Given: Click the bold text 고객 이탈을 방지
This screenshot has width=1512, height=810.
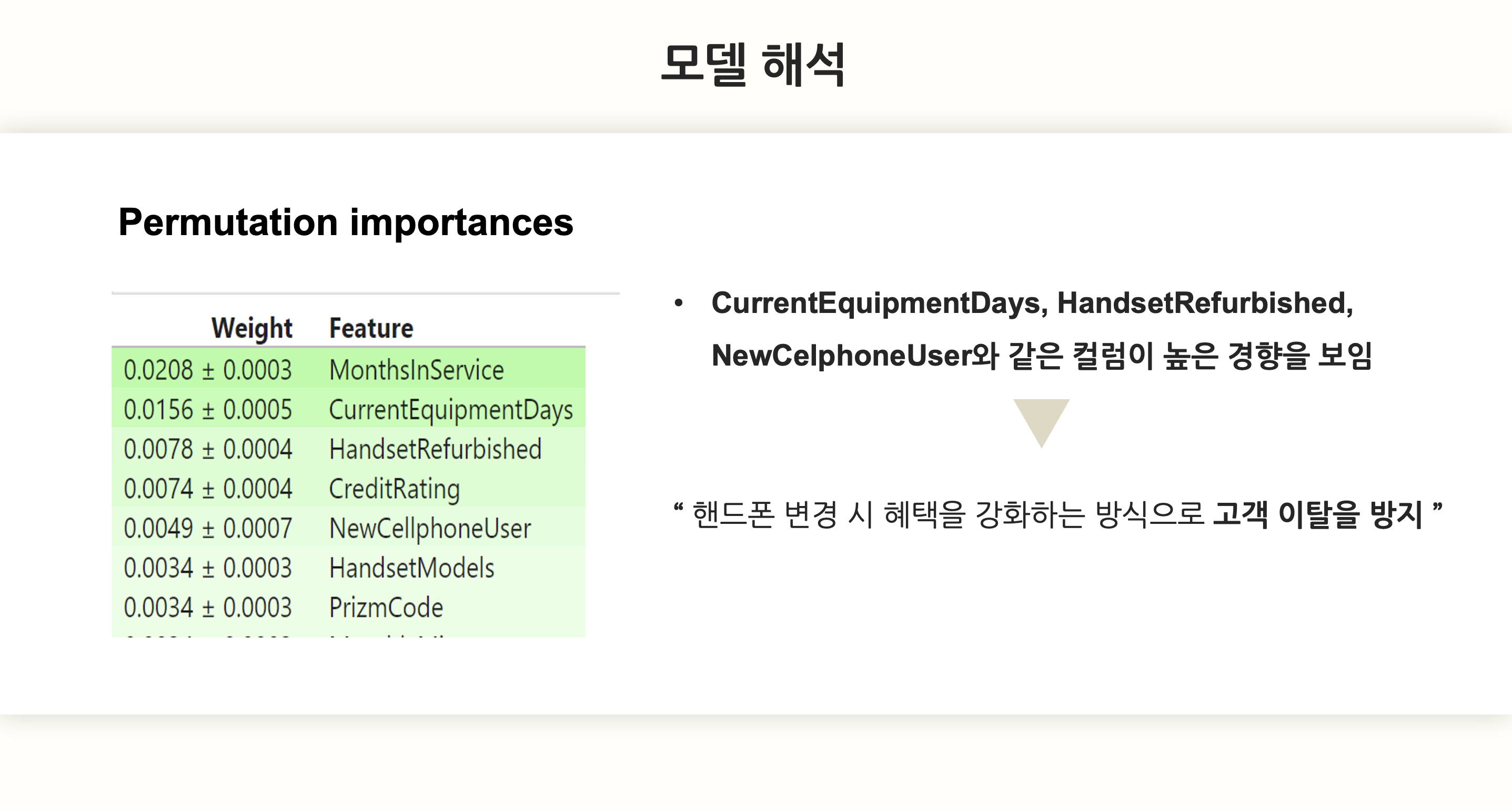Looking at the screenshot, I should coord(1318,515).
